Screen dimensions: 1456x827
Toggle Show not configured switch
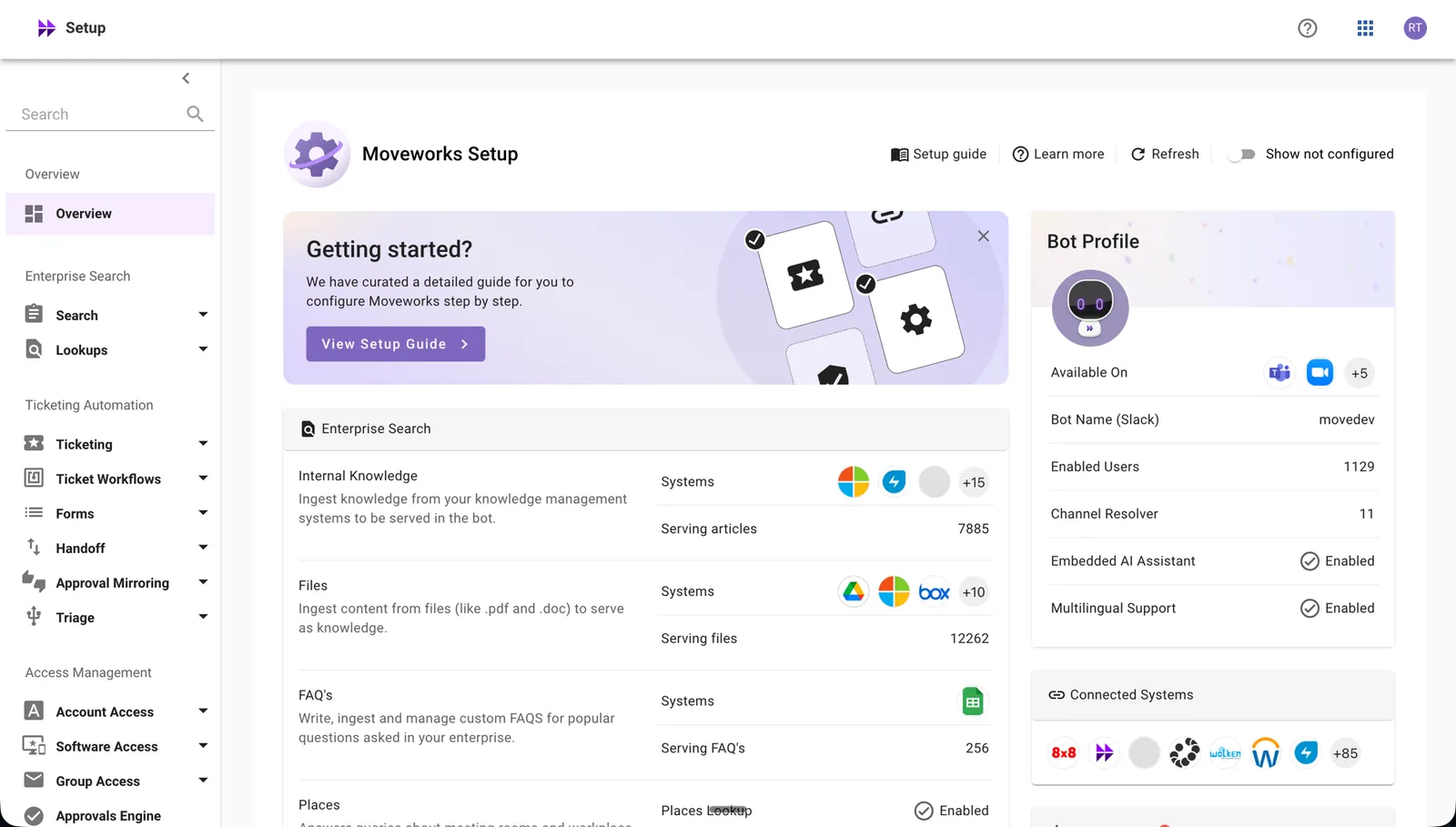(1241, 155)
